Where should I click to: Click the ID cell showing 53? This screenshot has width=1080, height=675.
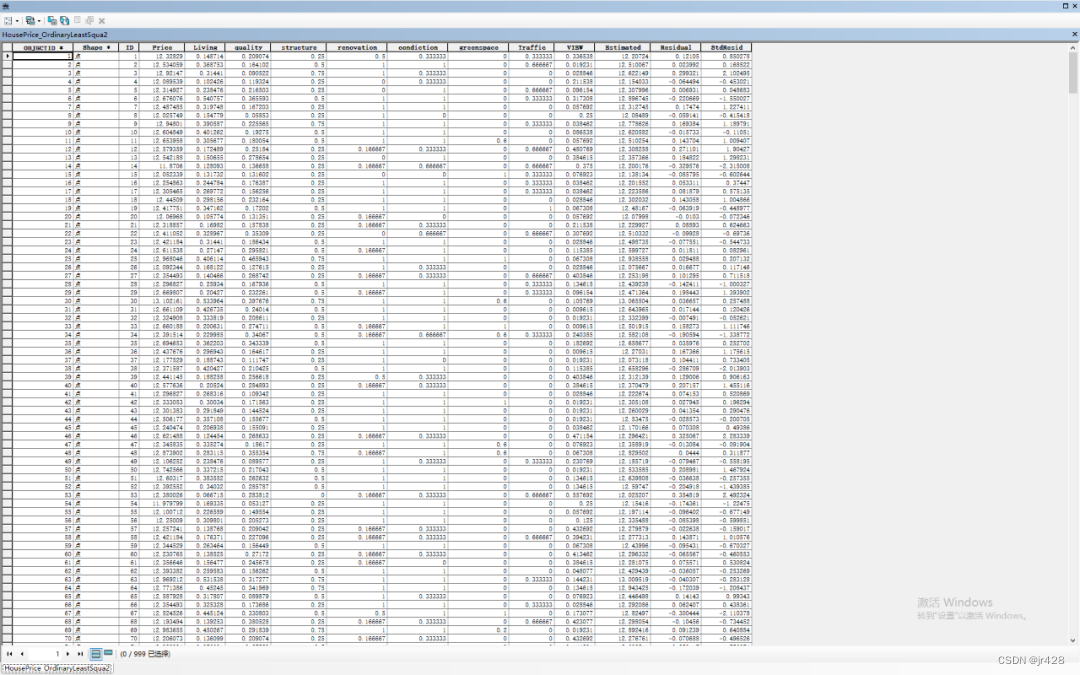coord(129,495)
